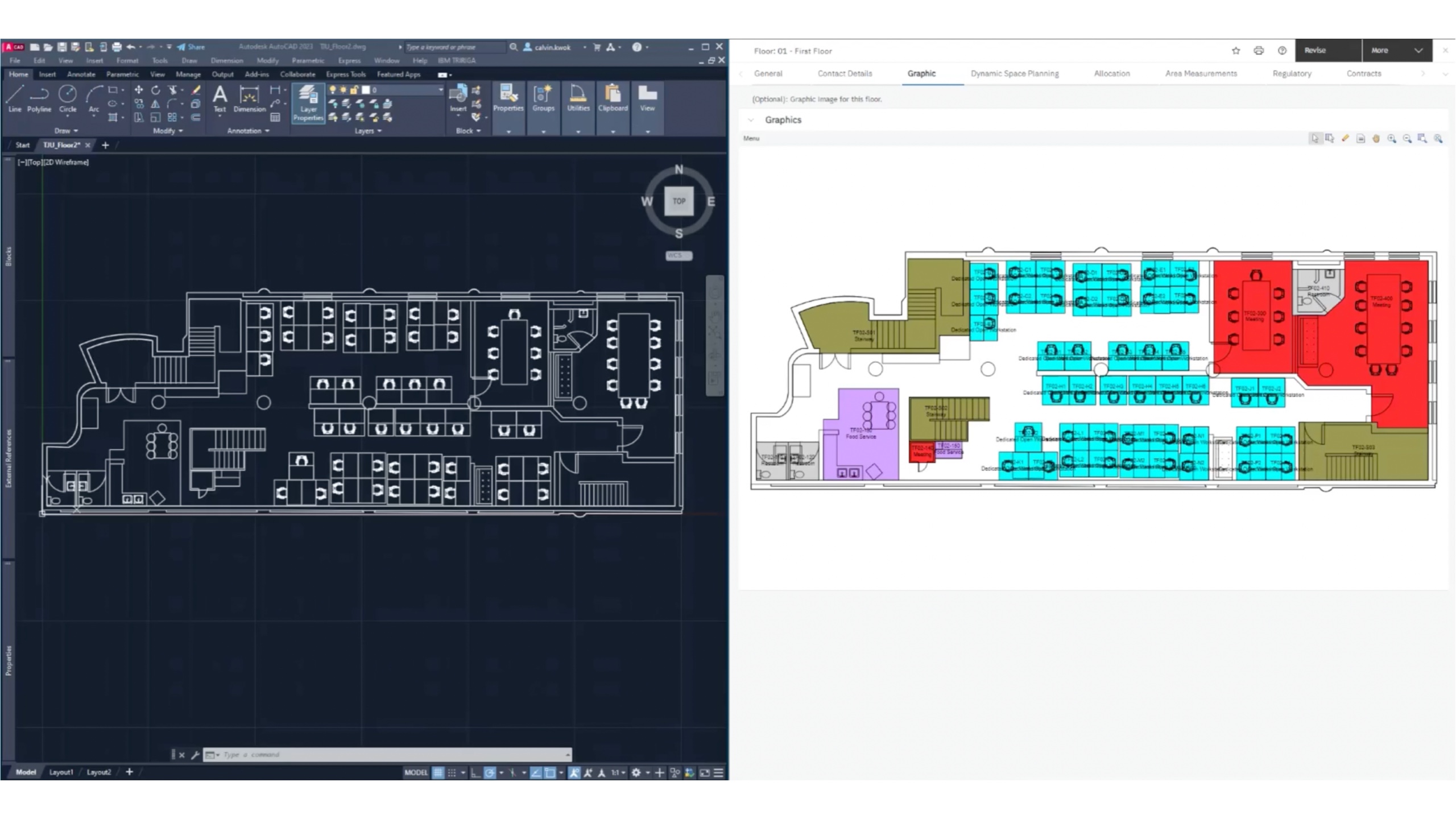The width and height of the screenshot is (1456, 819).
Task: Select the pan hand tool in the graphics viewer
Action: point(1376,139)
